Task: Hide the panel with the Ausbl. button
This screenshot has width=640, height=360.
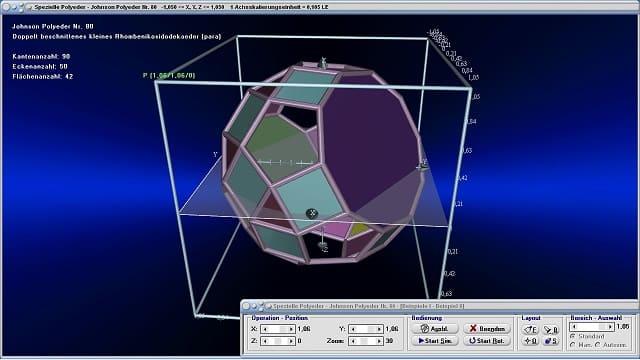Action: [x=435, y=329]
